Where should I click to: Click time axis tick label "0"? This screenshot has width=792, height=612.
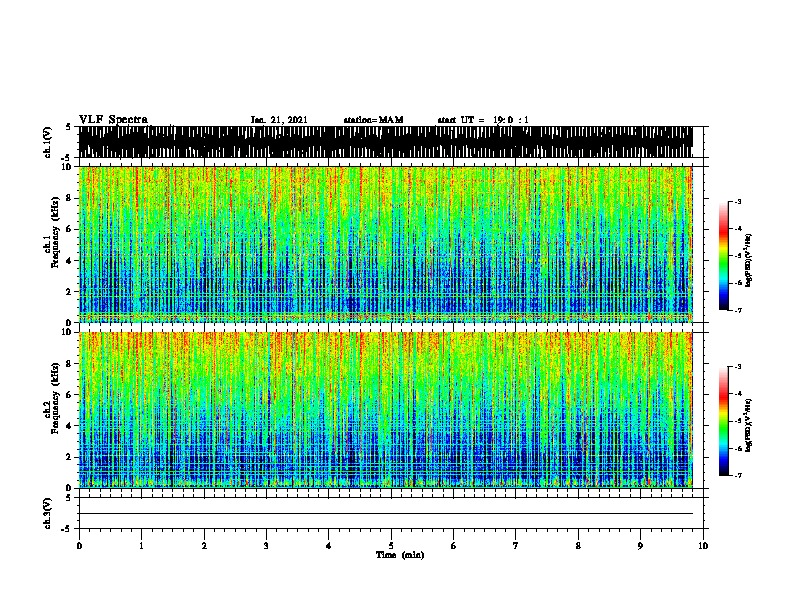[x=79, y=546]
